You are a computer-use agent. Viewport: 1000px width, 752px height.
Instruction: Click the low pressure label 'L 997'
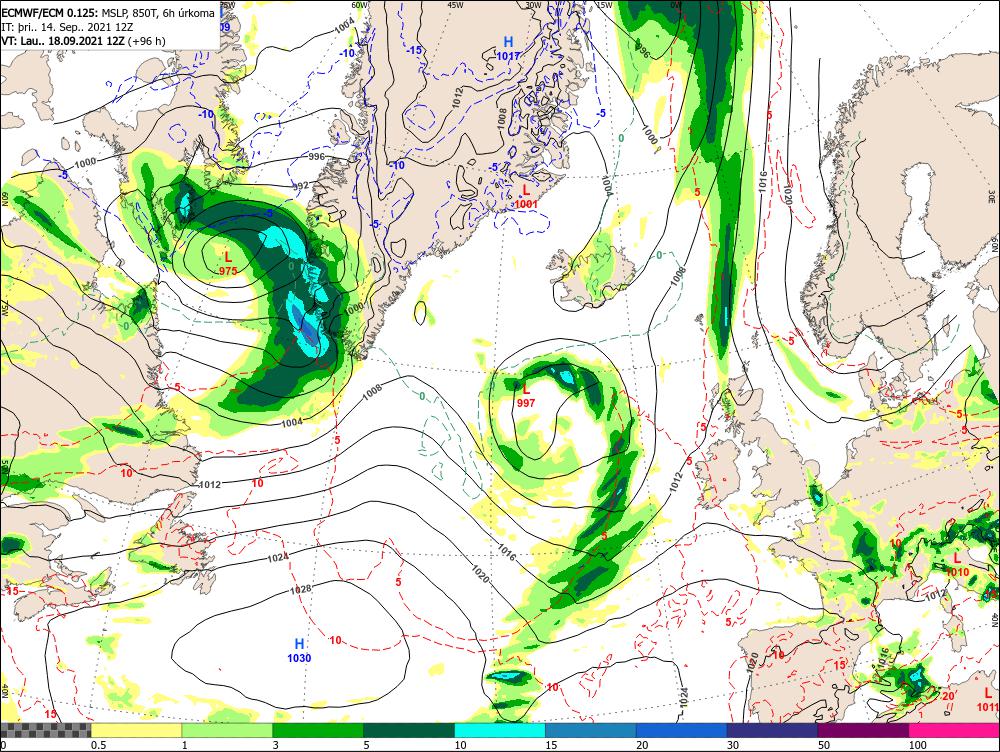(526, 395)
